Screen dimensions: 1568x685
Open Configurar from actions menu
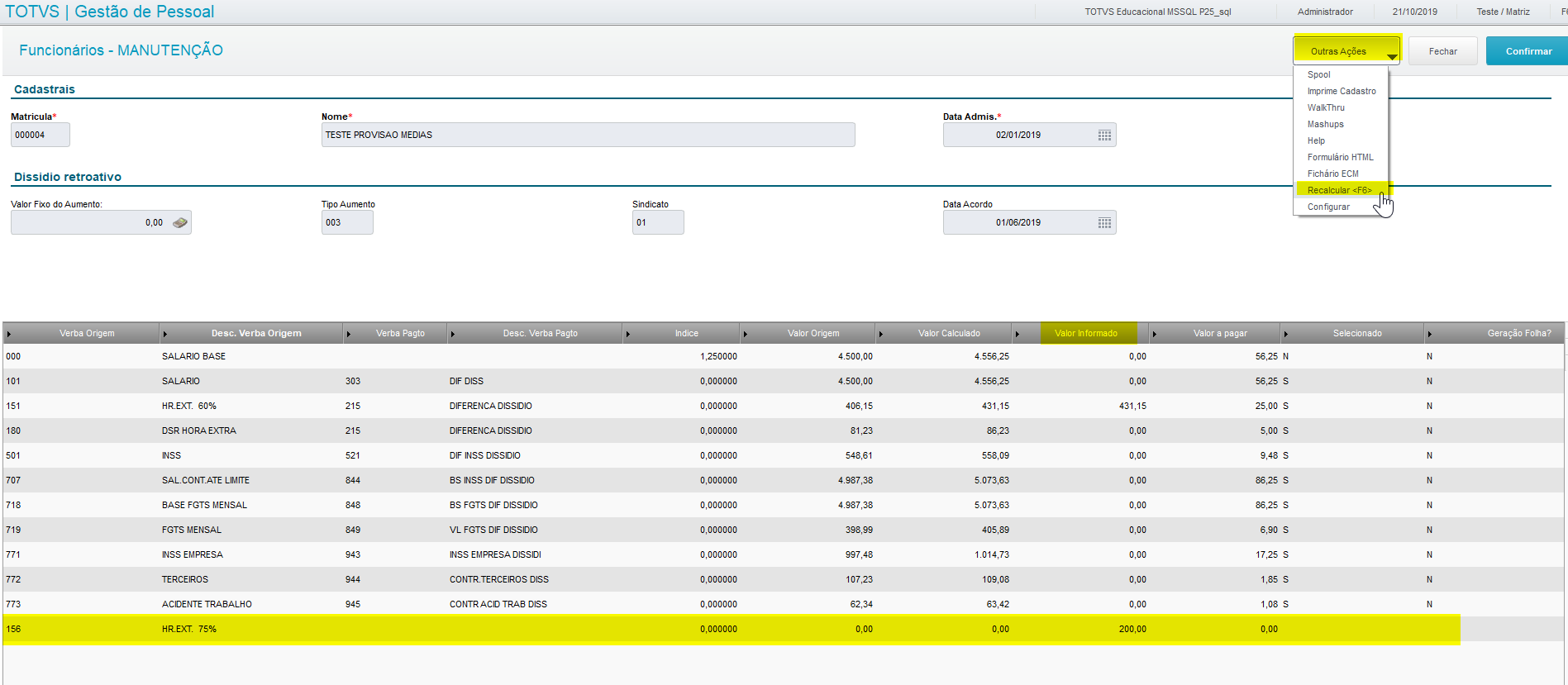[x=1328, y=207]
